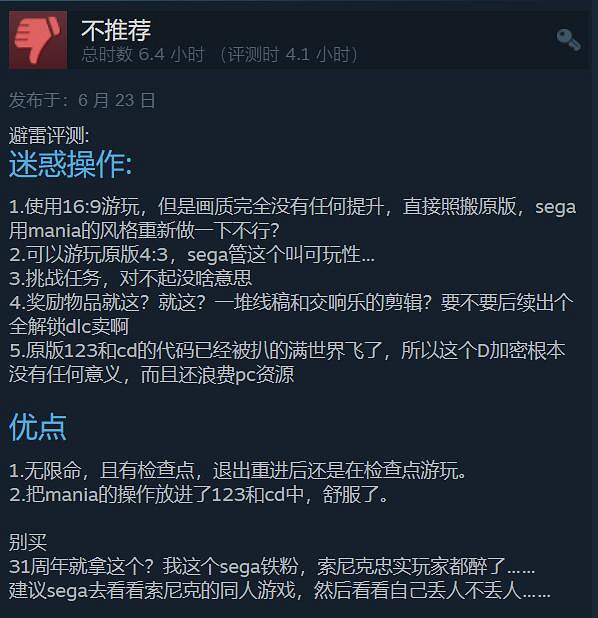Click the 总时数 6.4 小时 playtime text
This screenshot has height=618, width=598.
pyautogui.click(x=143, y=54)
